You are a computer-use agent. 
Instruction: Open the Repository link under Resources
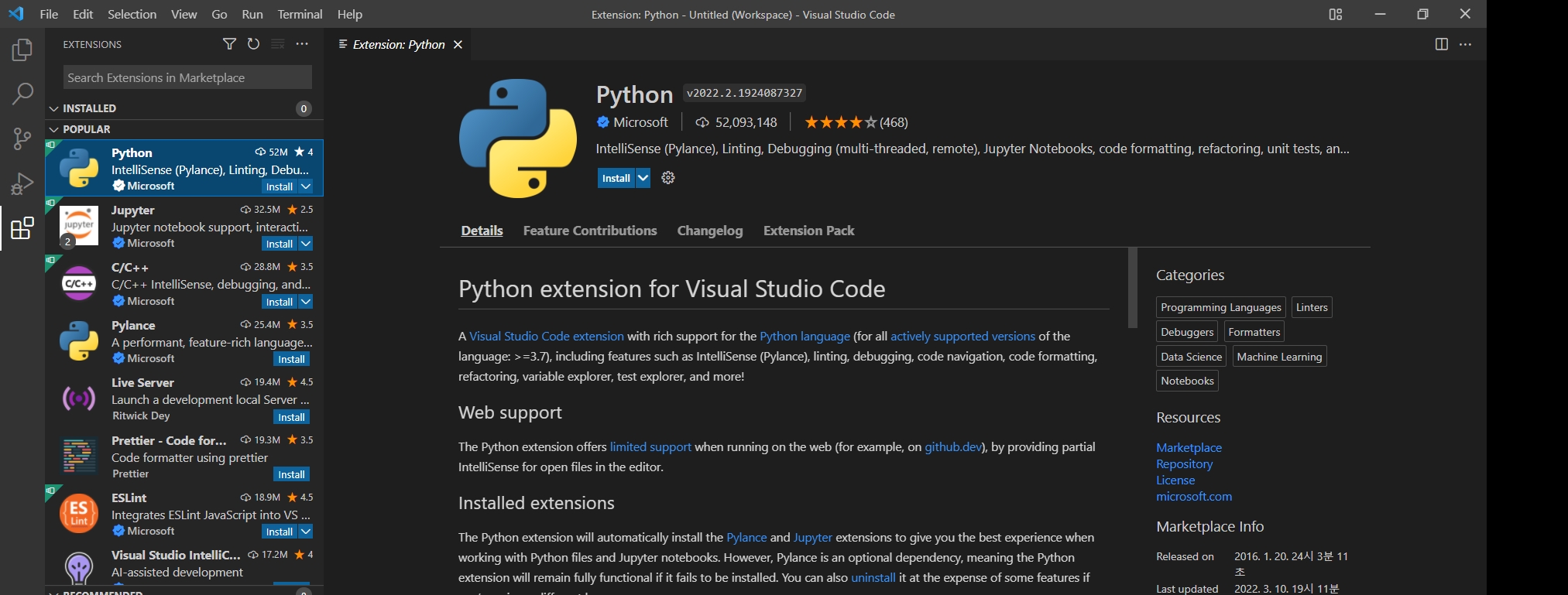(1184, 464)
